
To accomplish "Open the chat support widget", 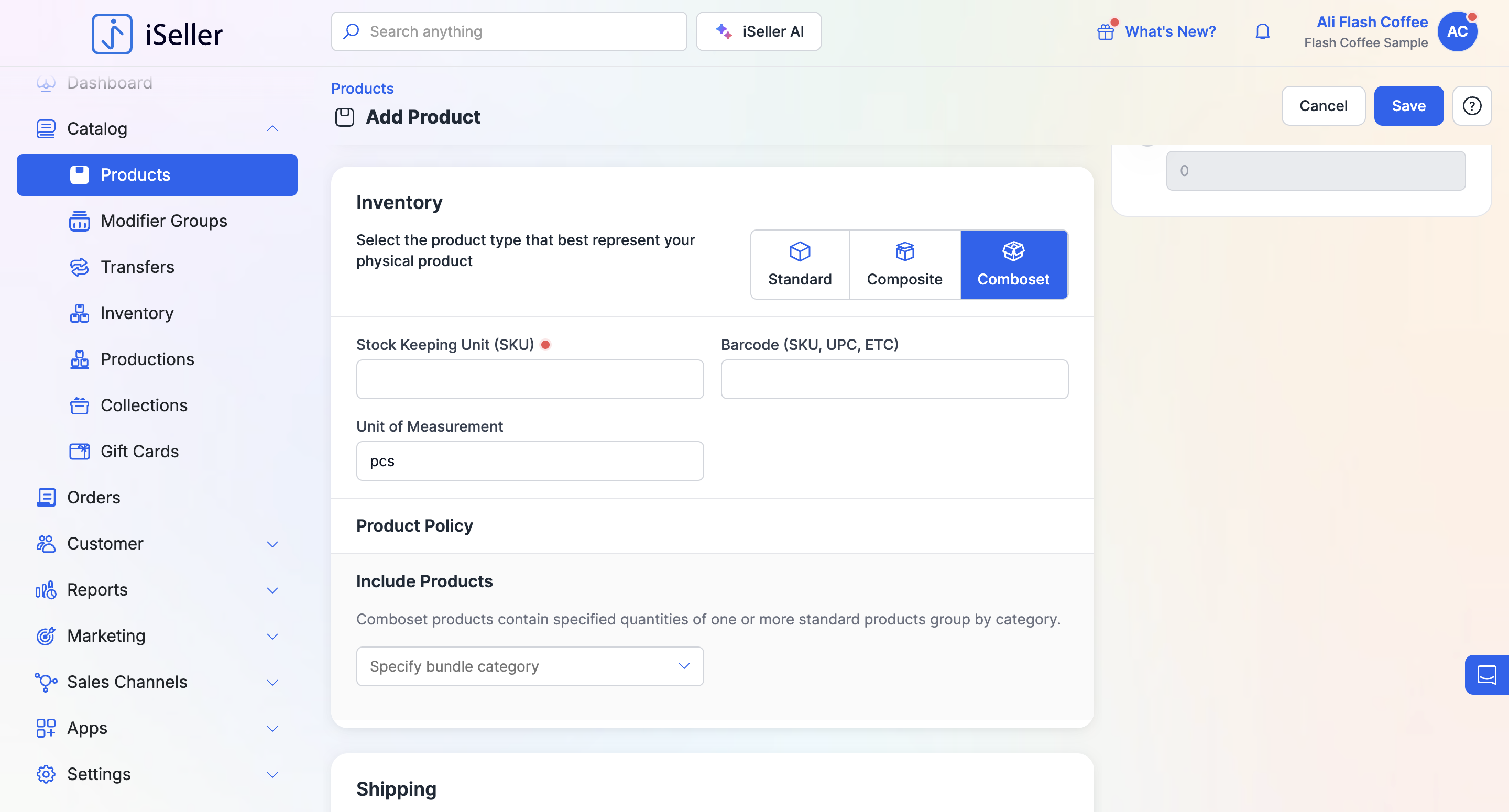I will pos(1487,674).
